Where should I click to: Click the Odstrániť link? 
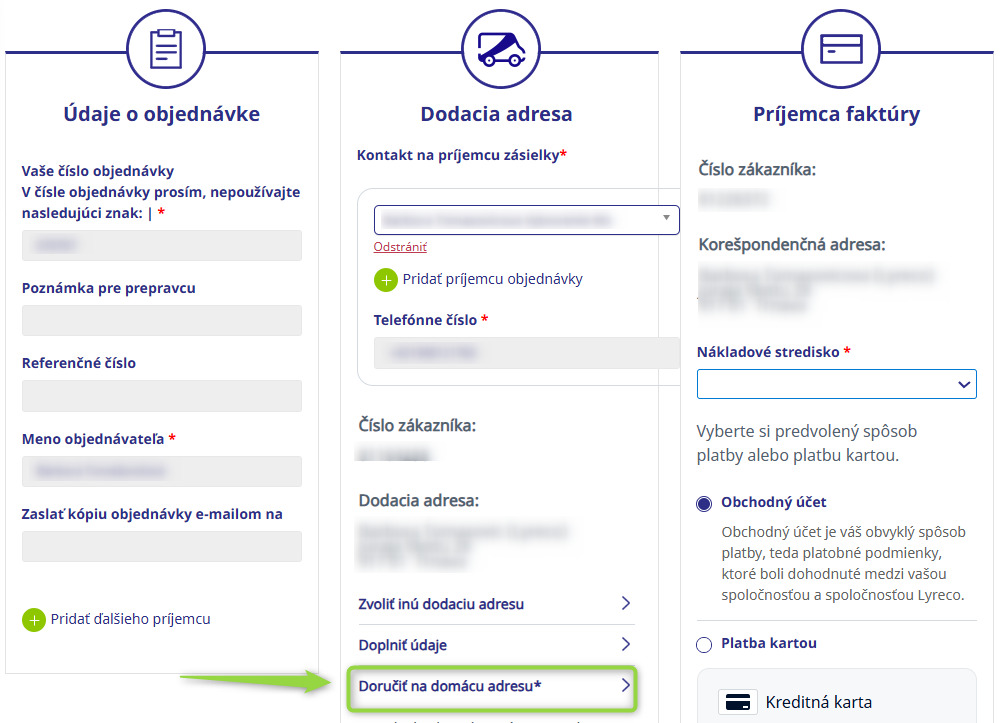coord(400,247)
